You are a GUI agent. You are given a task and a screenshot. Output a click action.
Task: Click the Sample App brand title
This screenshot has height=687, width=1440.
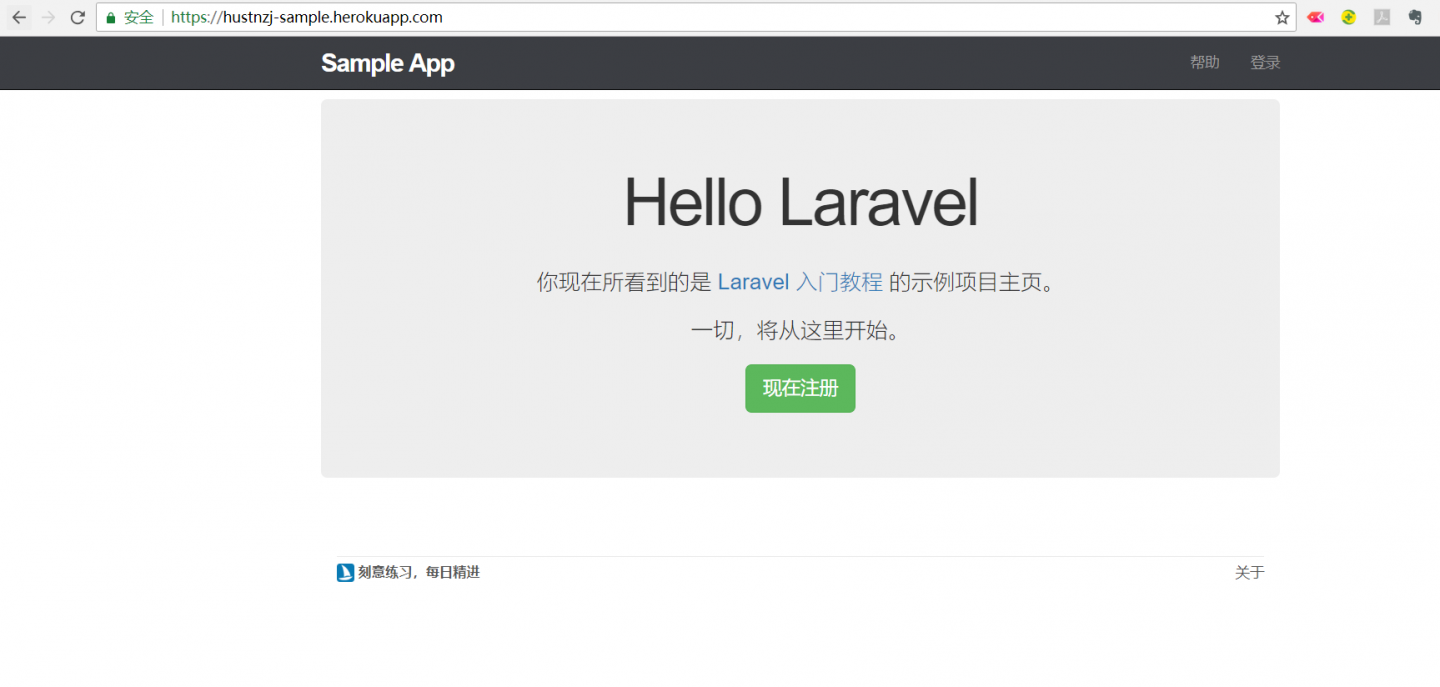pyautogui.click(x=388, y=63)
